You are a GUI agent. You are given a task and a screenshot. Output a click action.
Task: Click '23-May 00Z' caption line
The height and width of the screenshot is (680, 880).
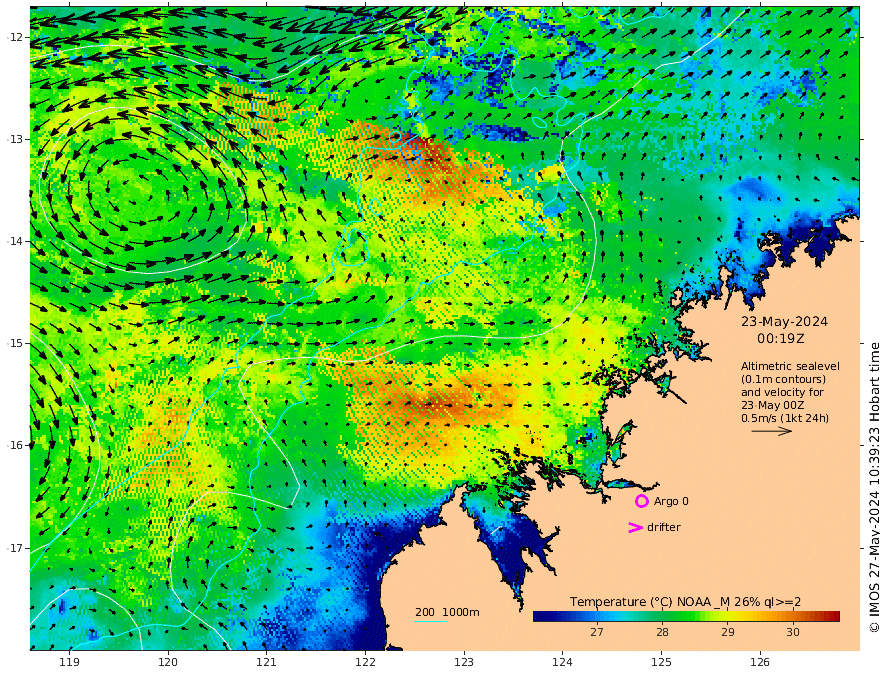(x=772, y=405)
